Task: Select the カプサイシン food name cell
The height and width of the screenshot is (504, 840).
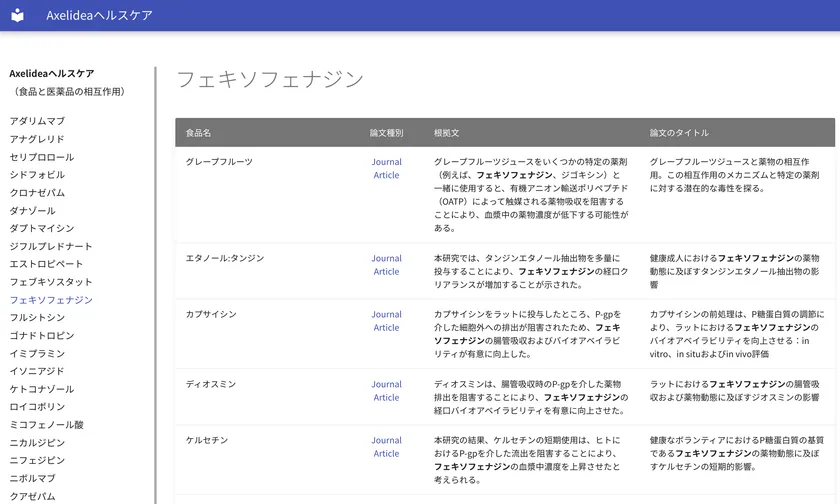Action: tap(211, 314)
